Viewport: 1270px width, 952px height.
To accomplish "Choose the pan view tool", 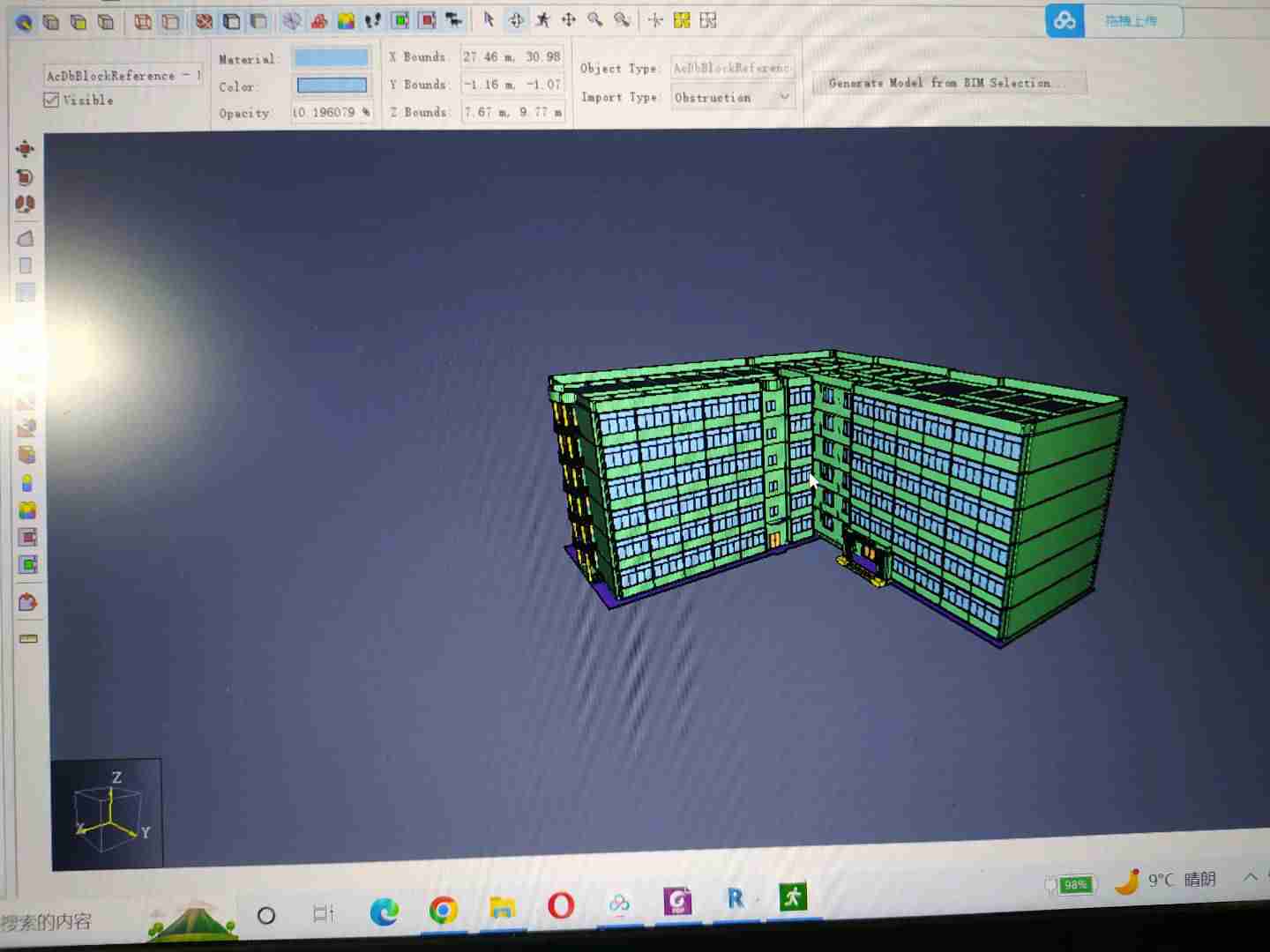I will click(x=569, y=19).
